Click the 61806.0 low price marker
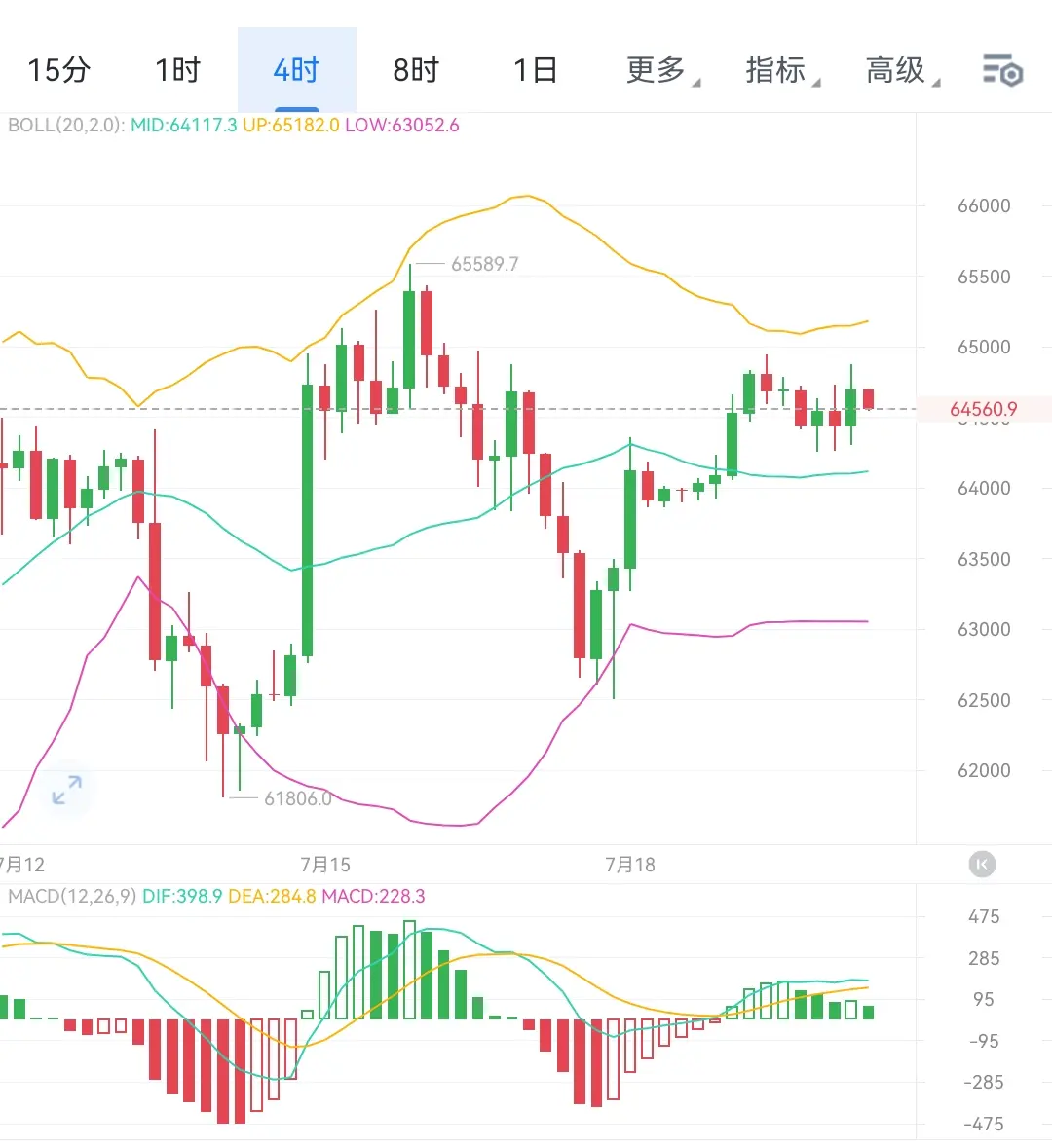 297,798
